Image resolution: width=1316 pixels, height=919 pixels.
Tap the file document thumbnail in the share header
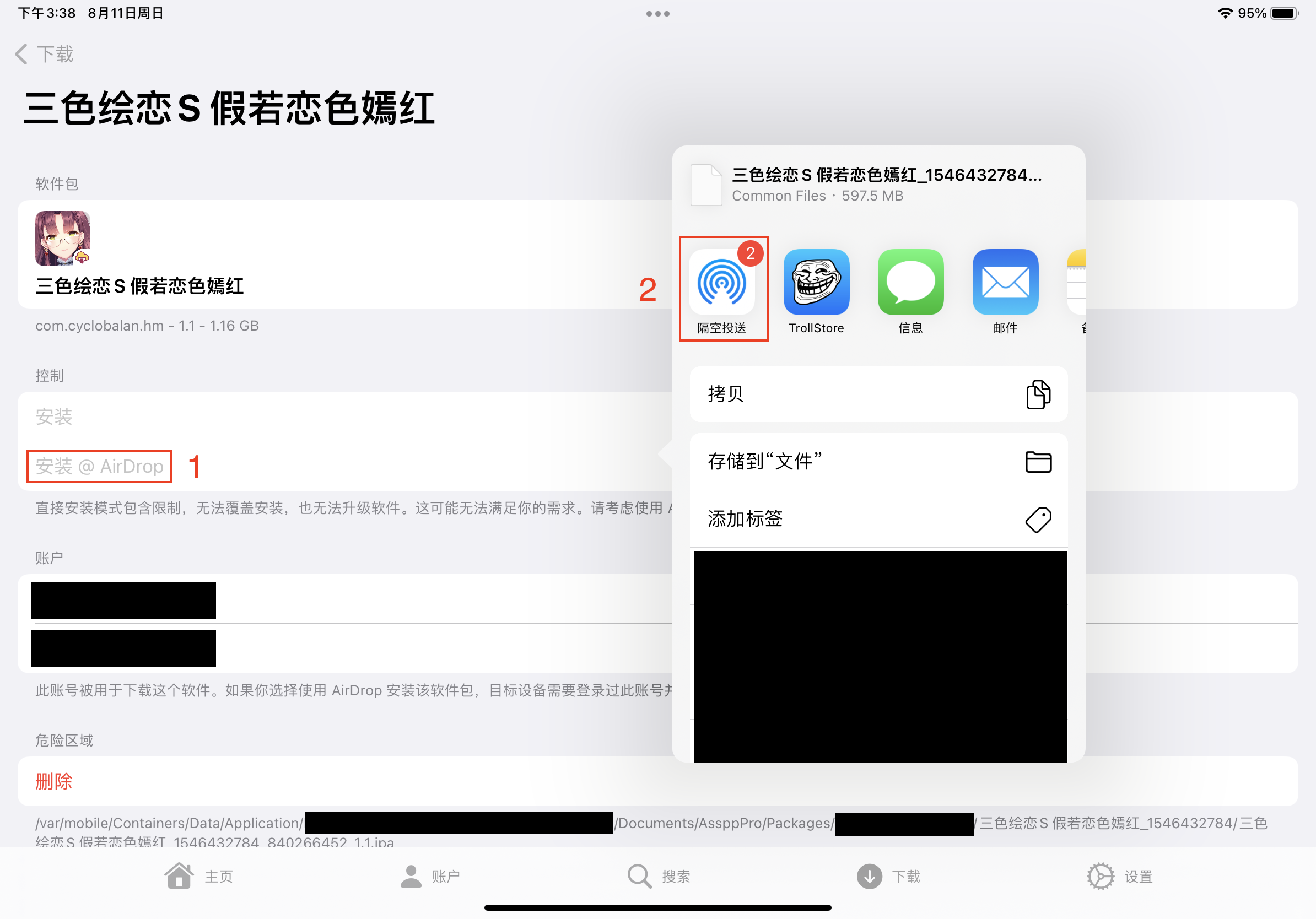[x=705, y=185]
